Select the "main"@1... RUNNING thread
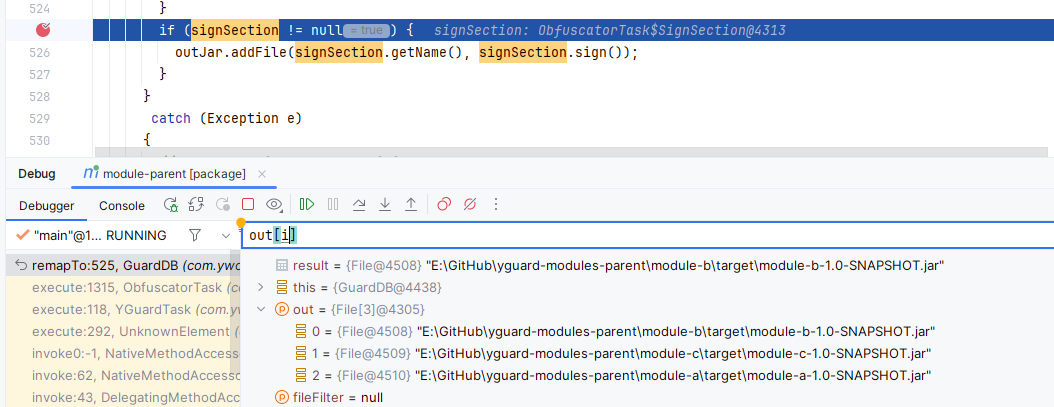This screenshot has width=1054, height=407. [x=99, y=235]
